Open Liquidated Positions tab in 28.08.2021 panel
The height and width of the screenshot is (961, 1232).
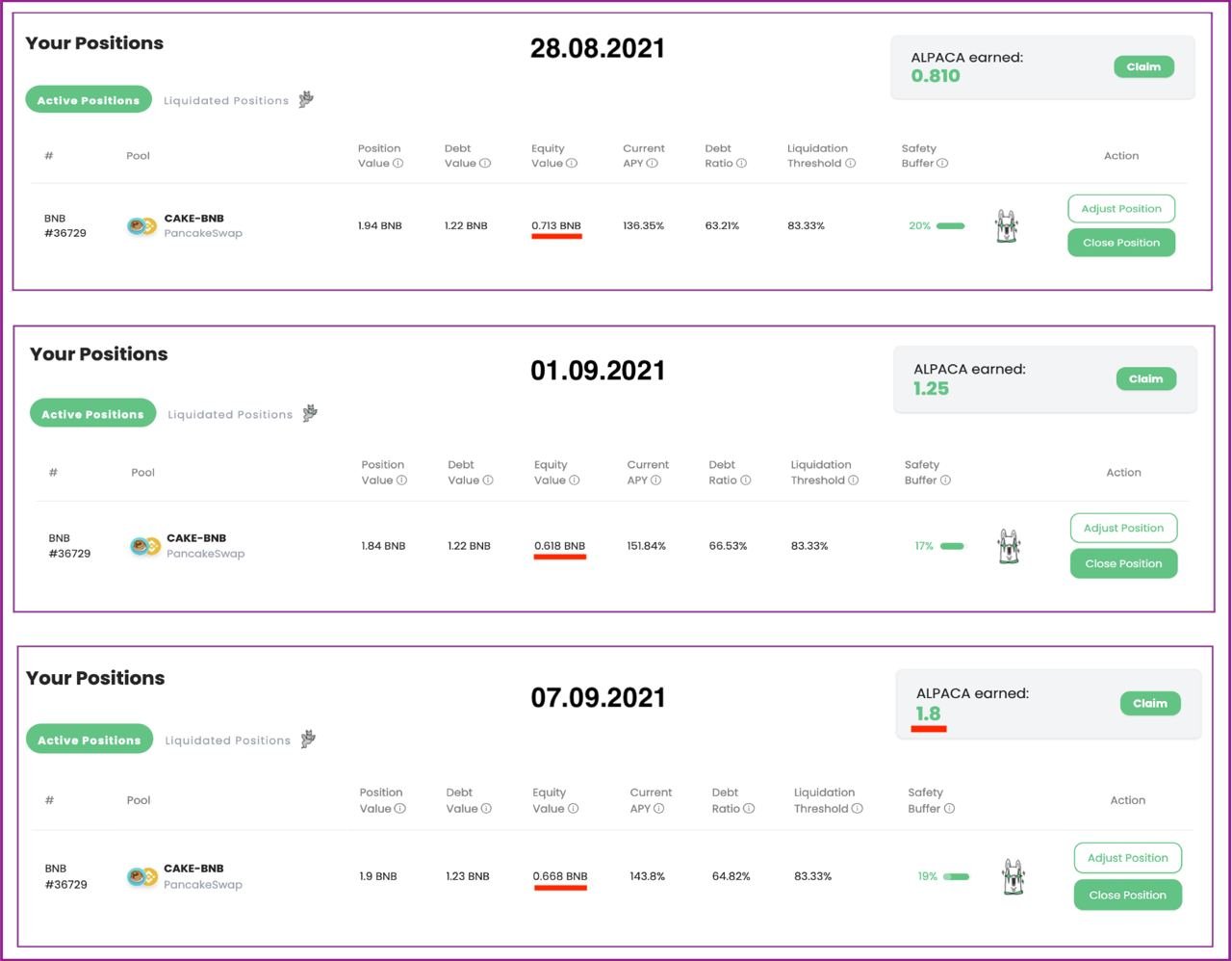point(226,100)
